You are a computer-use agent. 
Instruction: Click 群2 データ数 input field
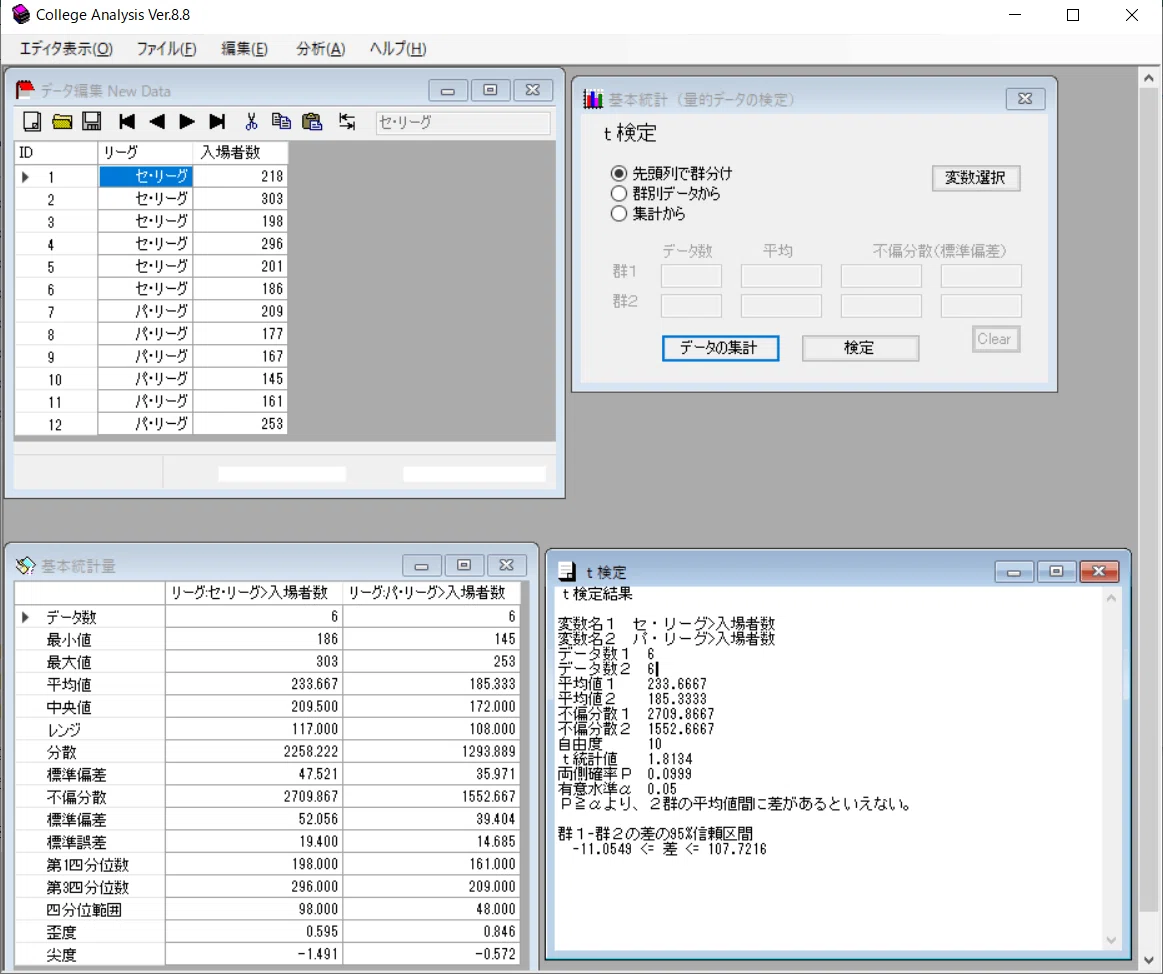(x=691, y=306)
